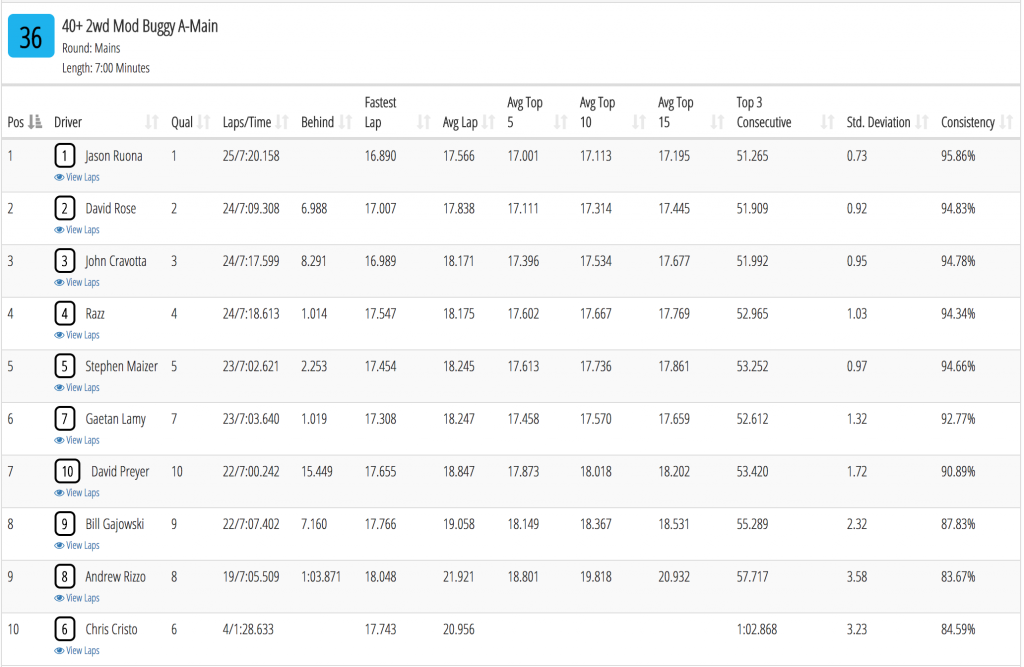Viewport: 1024px width, 667px height.
Task: Open View Laps for John Cravotta
Action: 77,282
